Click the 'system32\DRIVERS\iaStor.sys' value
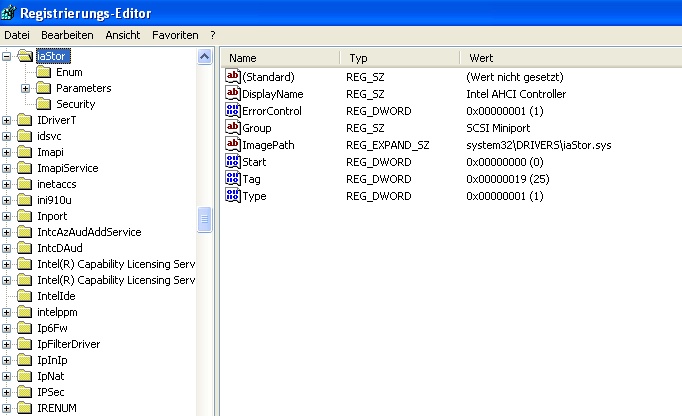Screen dimensions: 682x416 [x=539, y=145]
